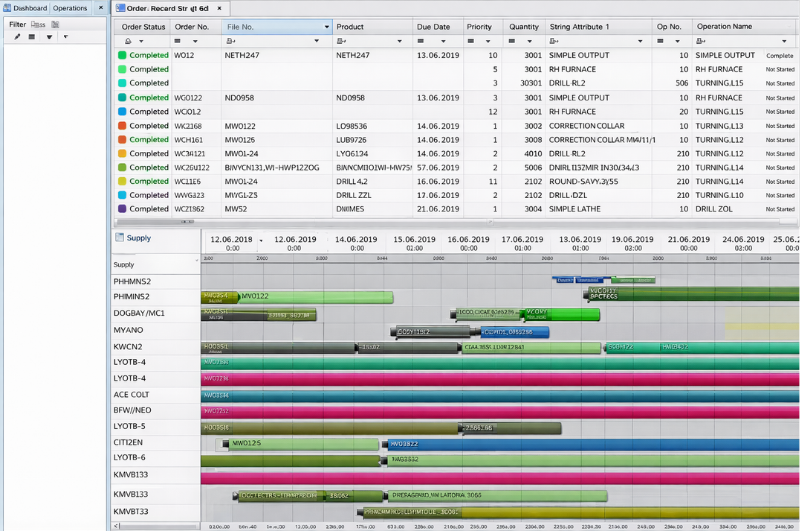Open Order No. filter operator dropdown

(x=195, y=41)
